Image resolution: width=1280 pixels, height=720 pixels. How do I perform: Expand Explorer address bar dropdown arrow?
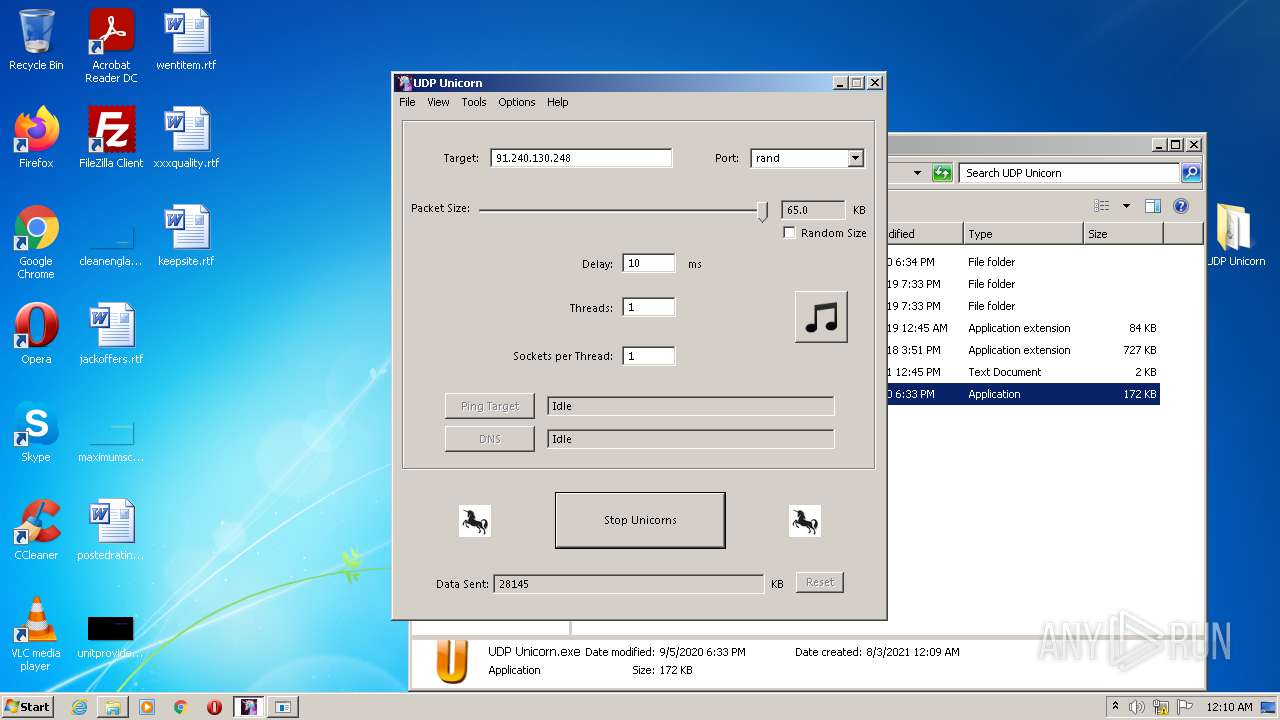click(x=917, y=173)
